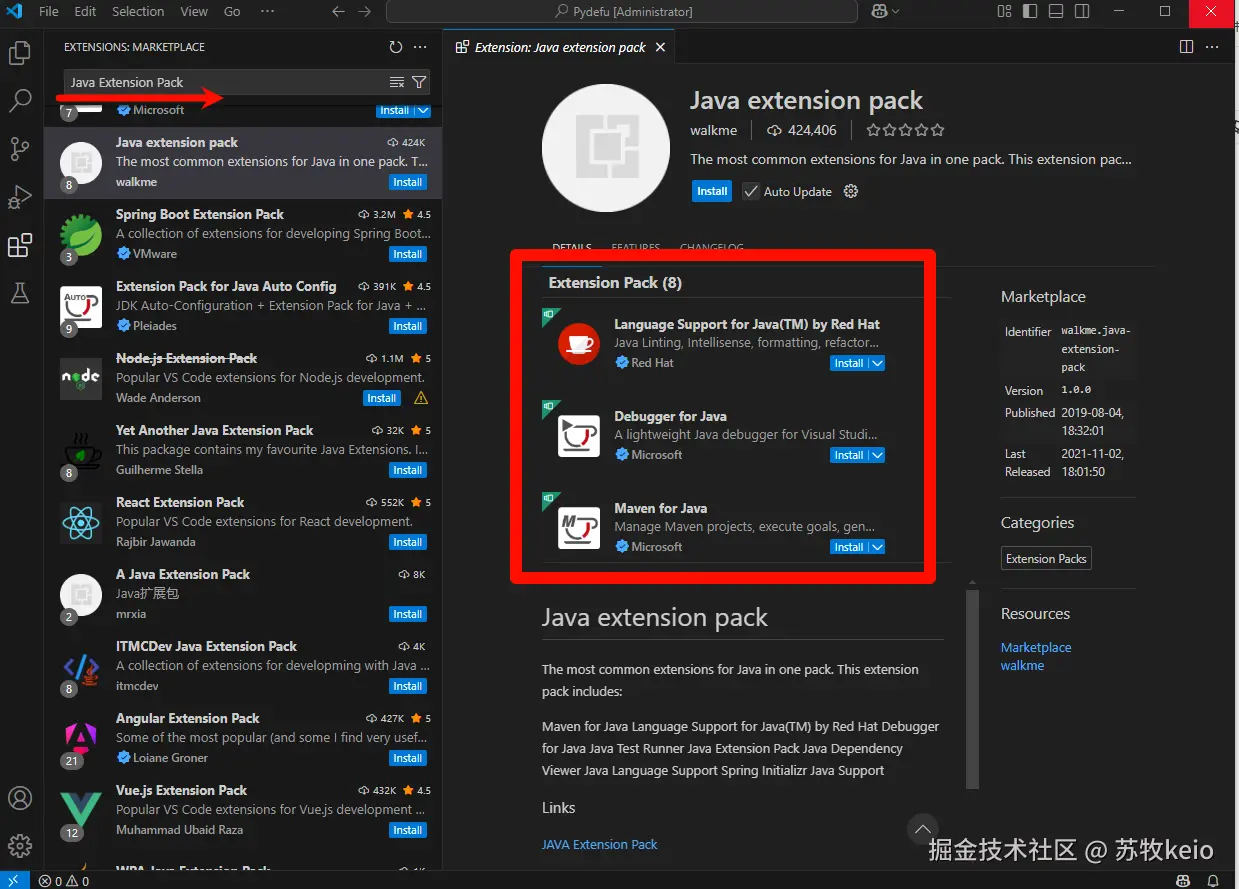This screenshot has height=889, width=1239.
Task: Open editor more actions menu
Action: pos(1212,47)
